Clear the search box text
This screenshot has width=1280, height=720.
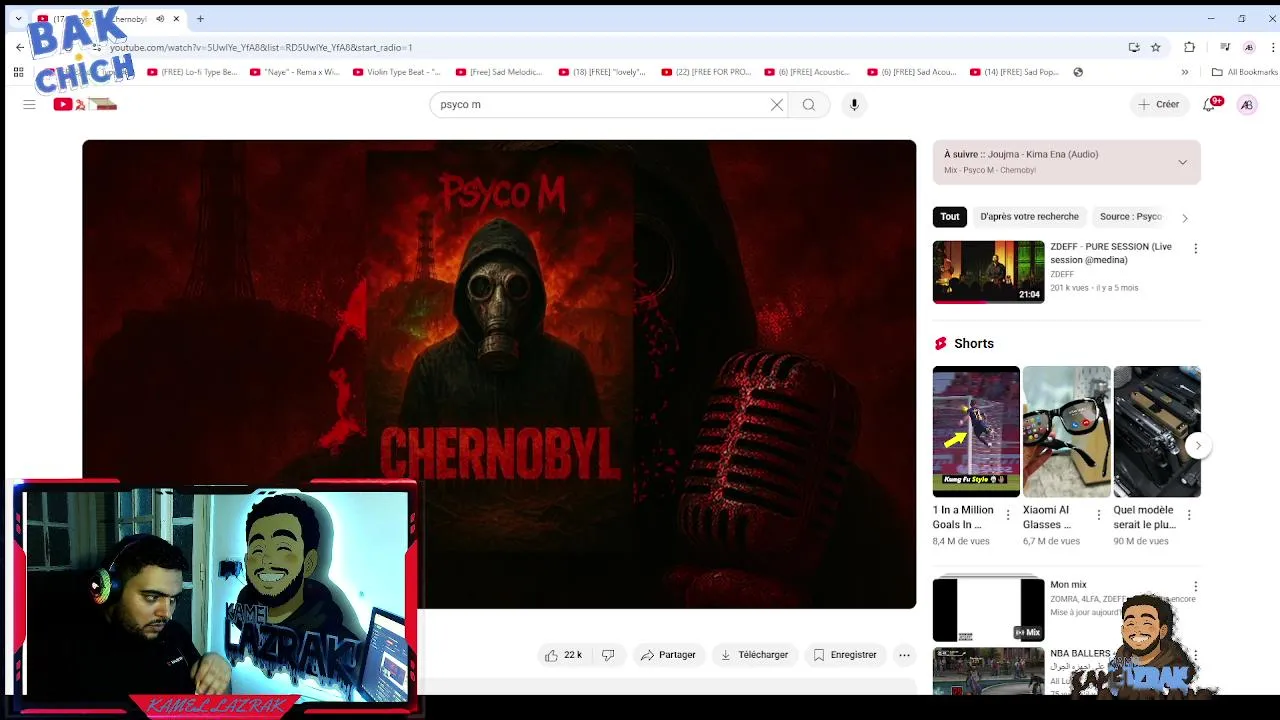[777, 104]
